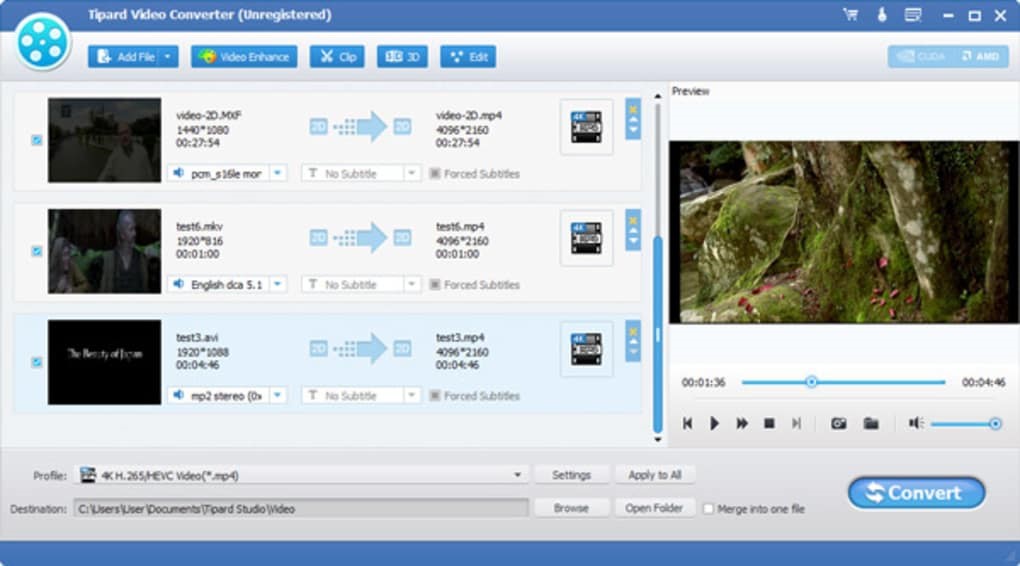Click 4K output format icon for video-2D.mp4

[x=586, y=127]
